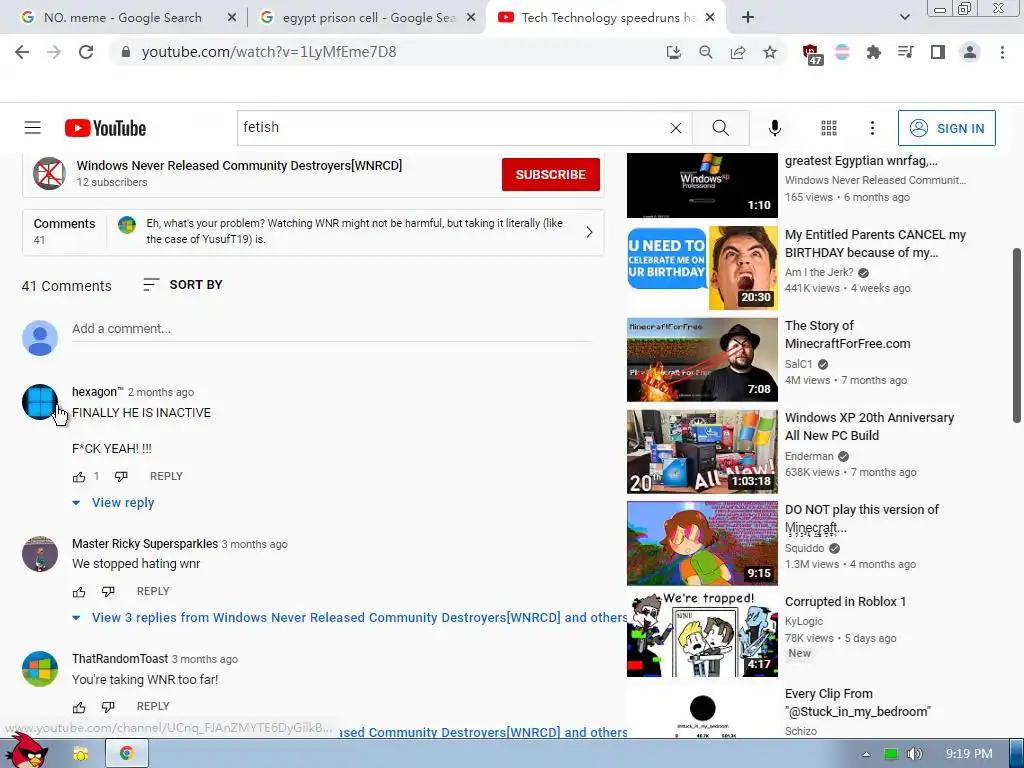Viewport: 1024px width, 768px height.
Task: Open the YouTube apps grid
Action: 829,128
